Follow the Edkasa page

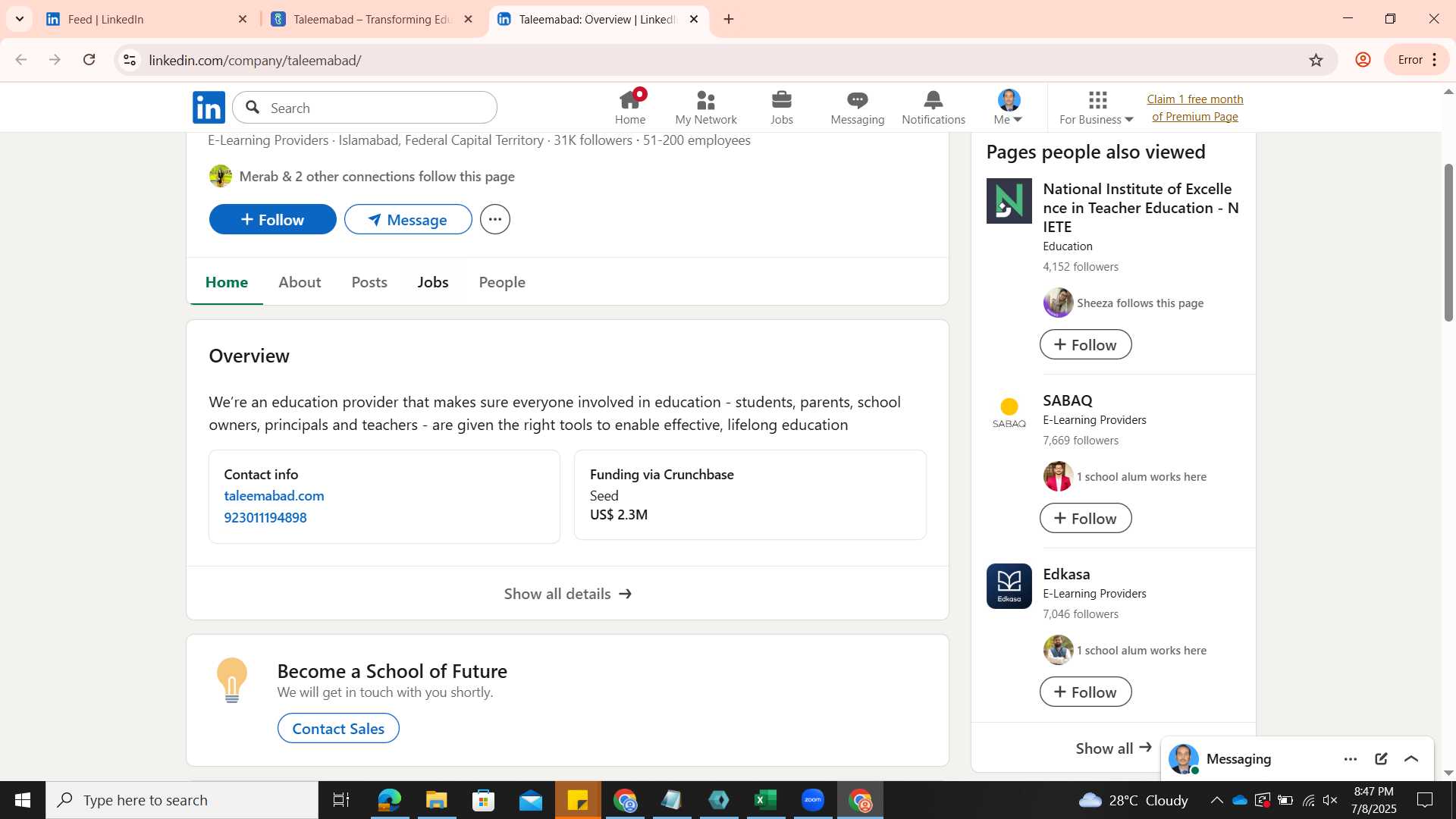click(x=1085, y=692)
